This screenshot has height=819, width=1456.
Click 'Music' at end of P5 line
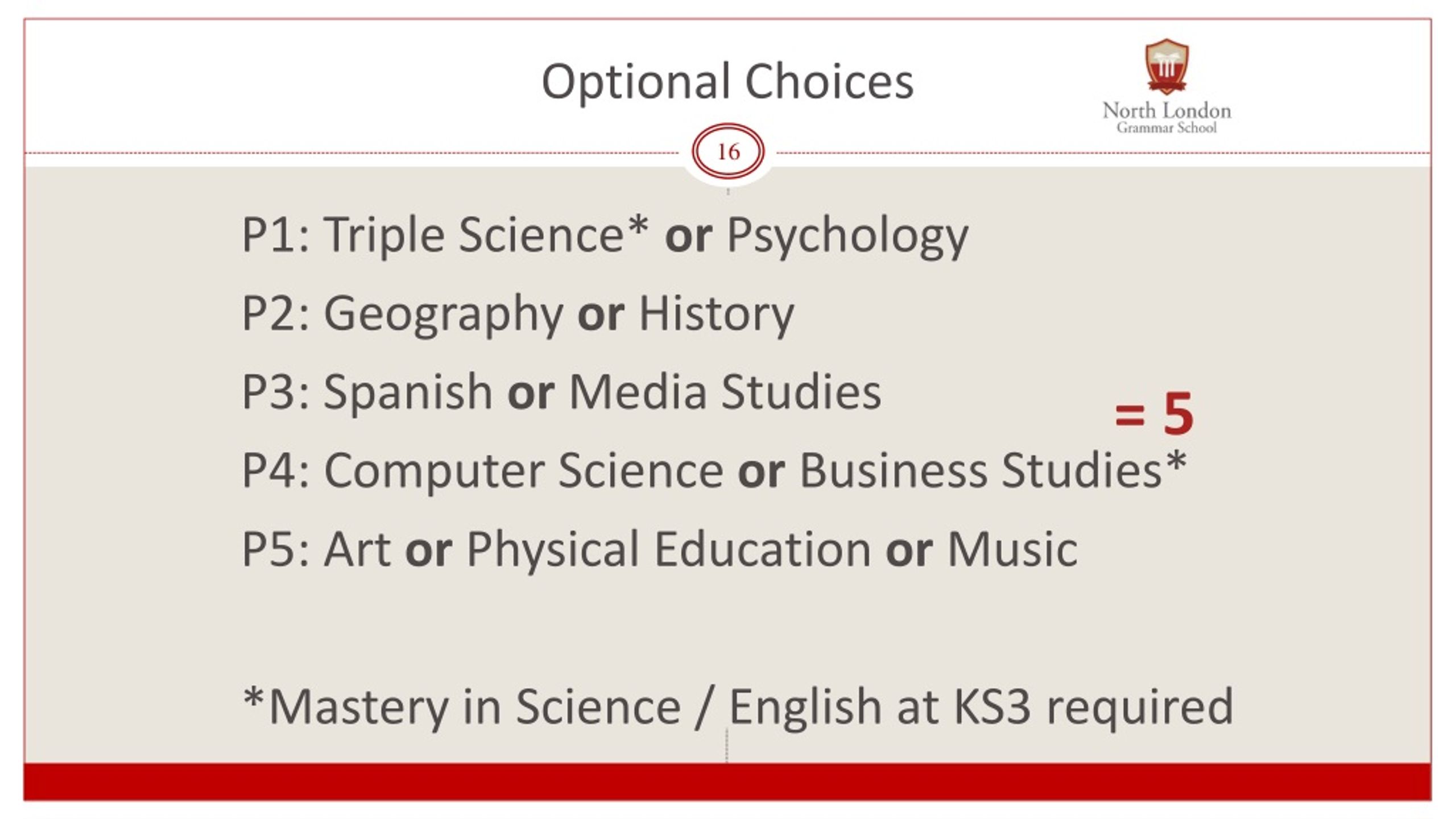[1012, 549]
